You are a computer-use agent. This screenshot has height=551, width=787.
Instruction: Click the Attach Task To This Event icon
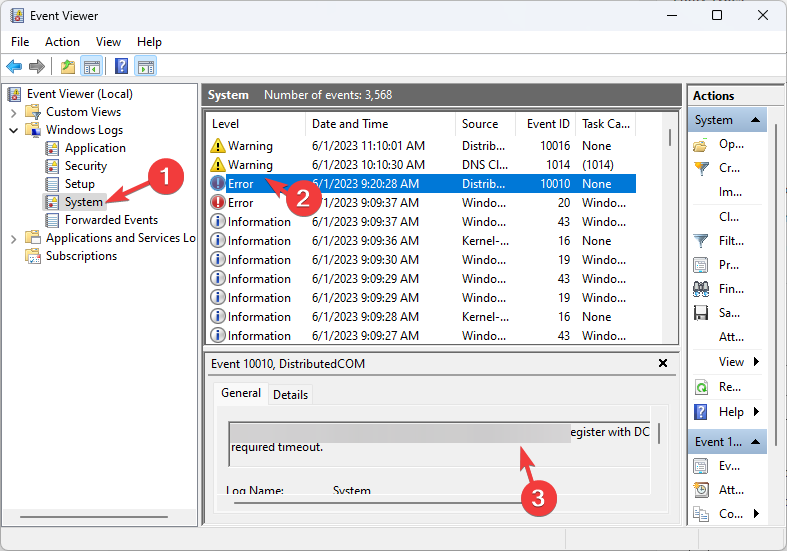701,490
